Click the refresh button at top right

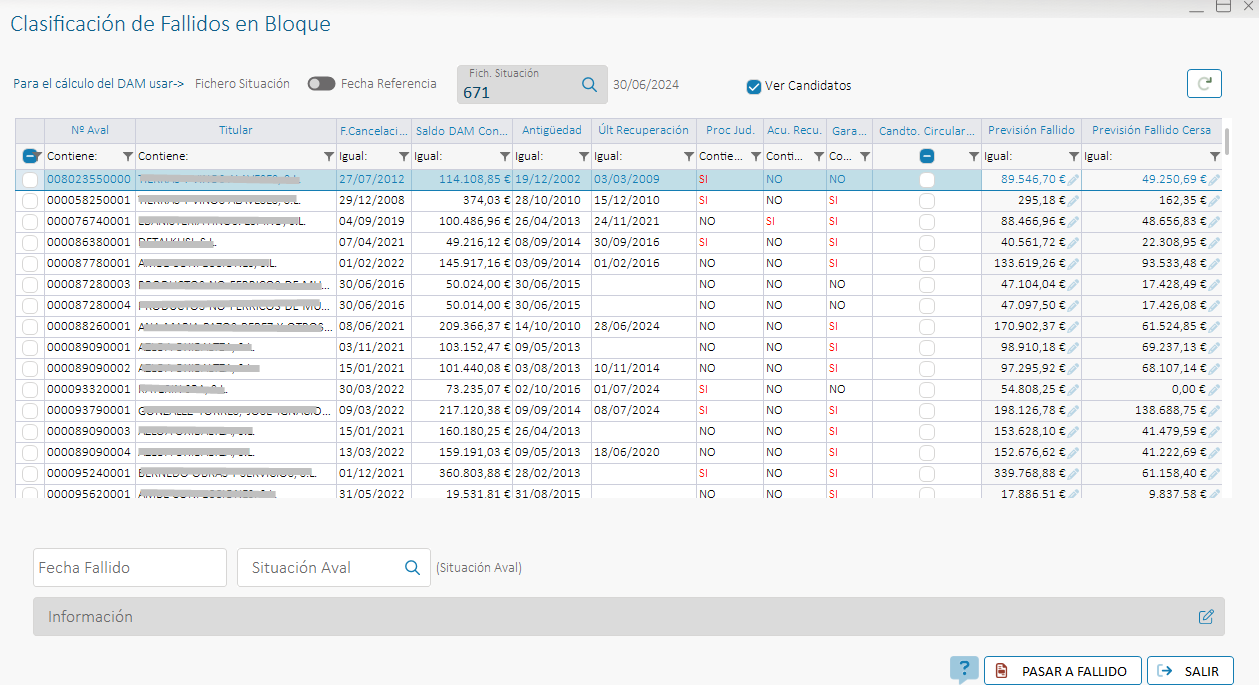(1205, 84)
